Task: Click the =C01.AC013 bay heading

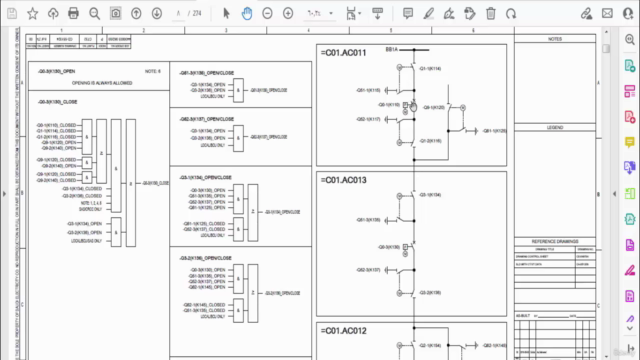Action: pos(343,180)
